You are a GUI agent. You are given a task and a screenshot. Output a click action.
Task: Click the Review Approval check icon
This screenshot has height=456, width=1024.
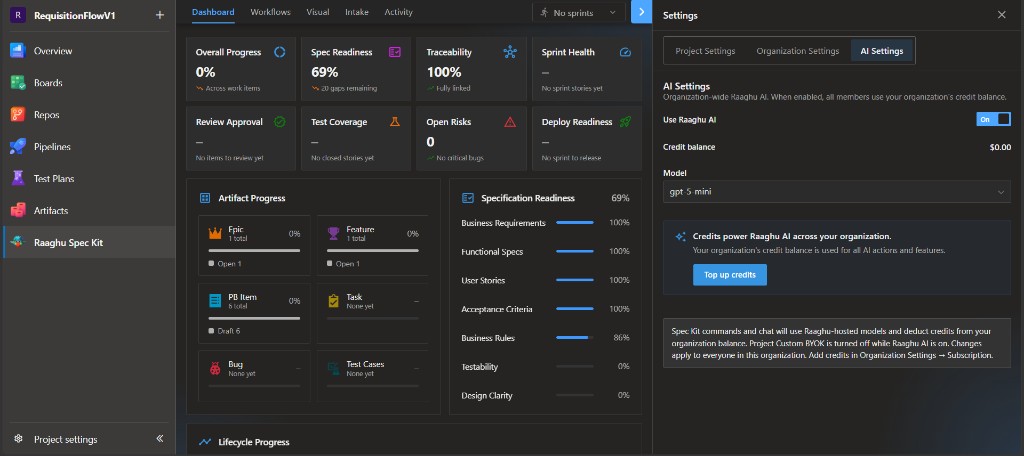[280, 122]
